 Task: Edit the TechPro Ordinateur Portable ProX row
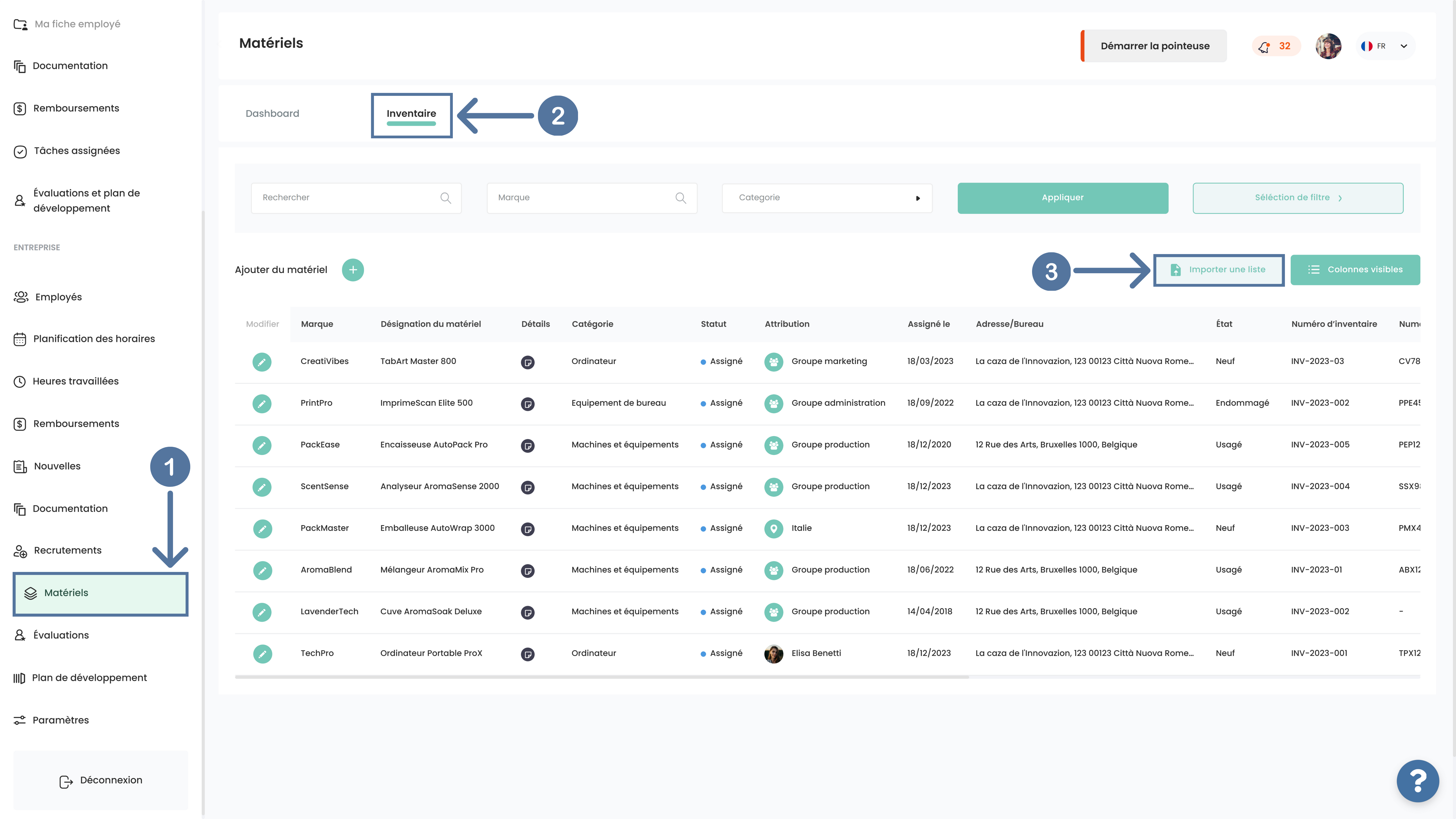[x=262, y=654]
